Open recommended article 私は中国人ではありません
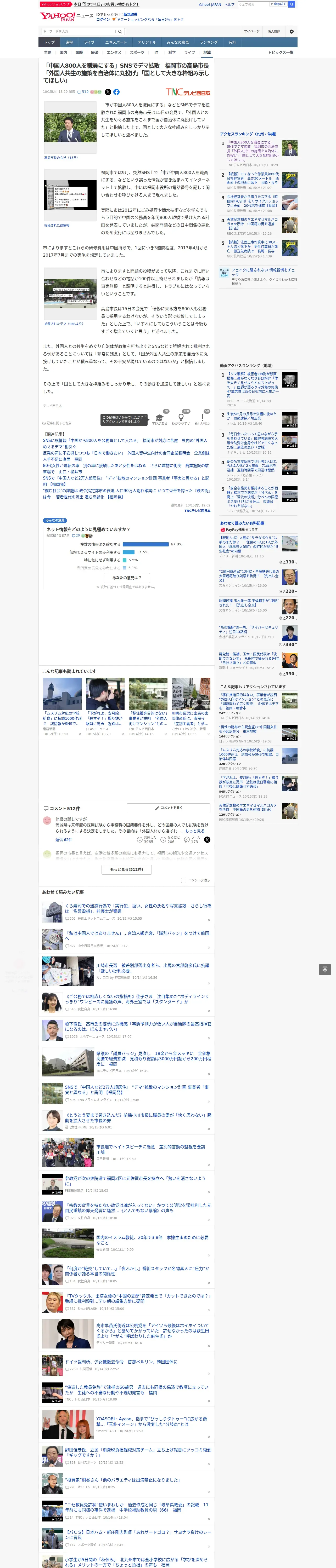The height and width of the screenshot is (1568, 336). point(137,936)
